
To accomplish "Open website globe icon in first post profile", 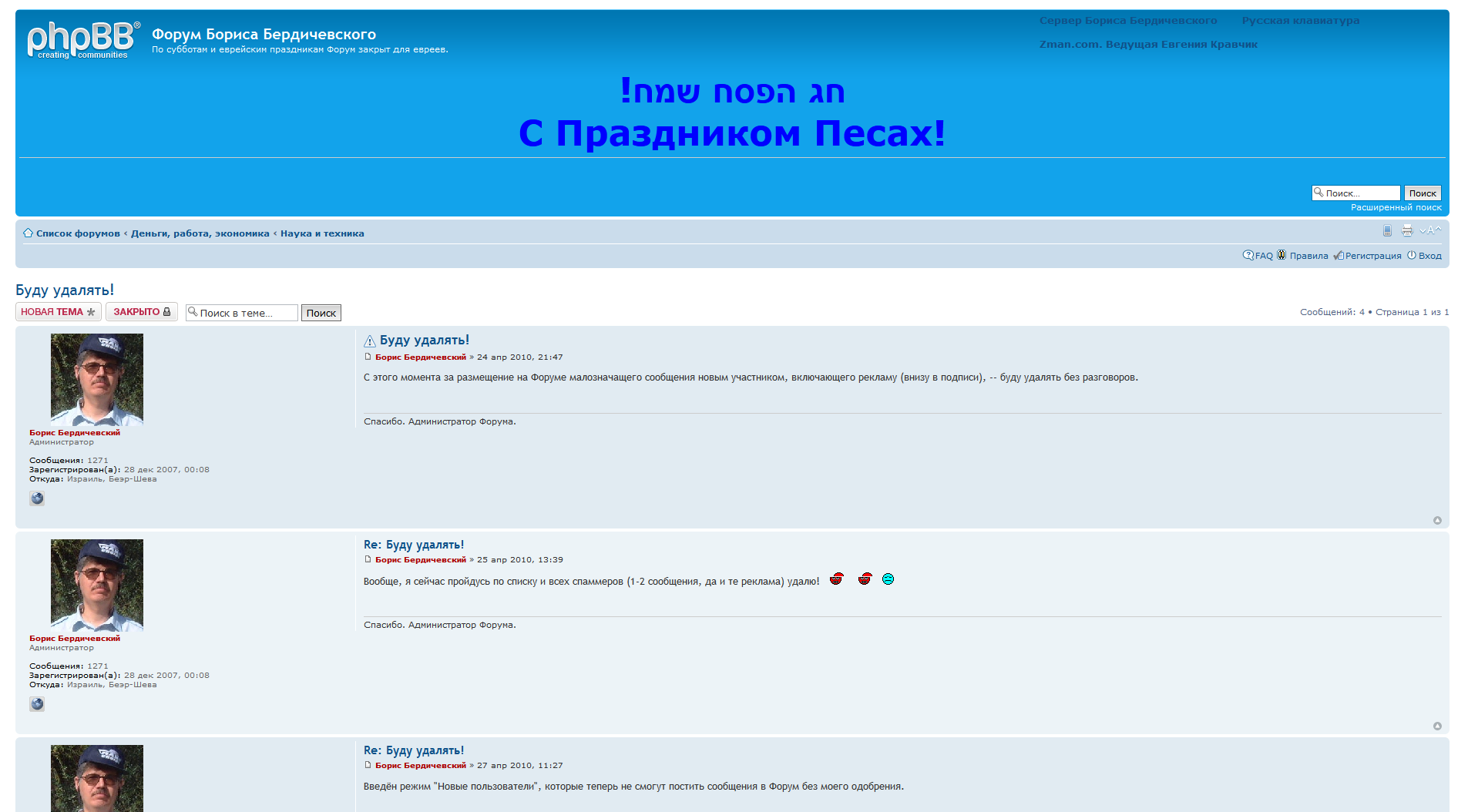I will click(37, 498).
